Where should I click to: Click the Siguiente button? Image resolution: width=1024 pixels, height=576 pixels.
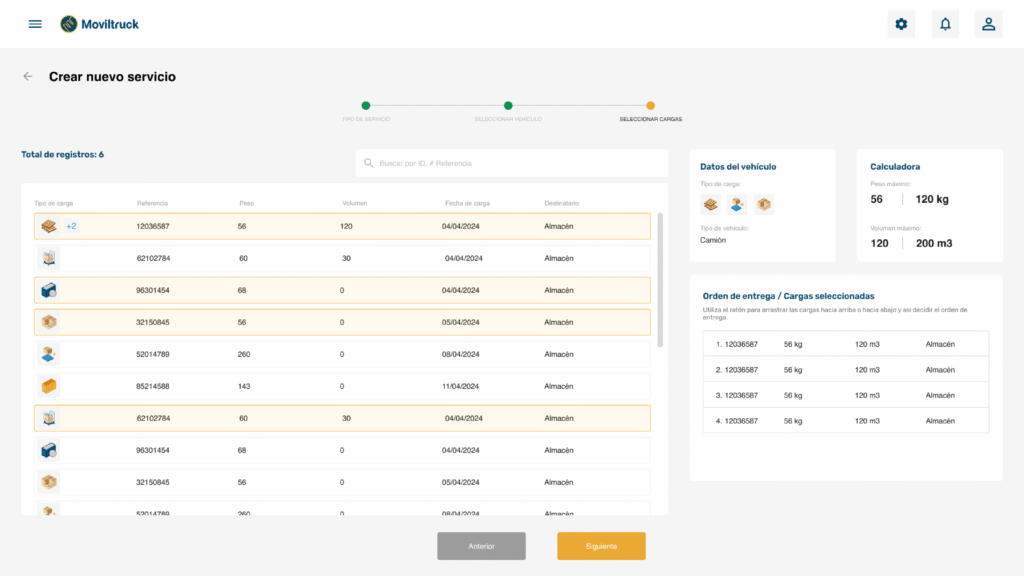(x=601, y=546)
